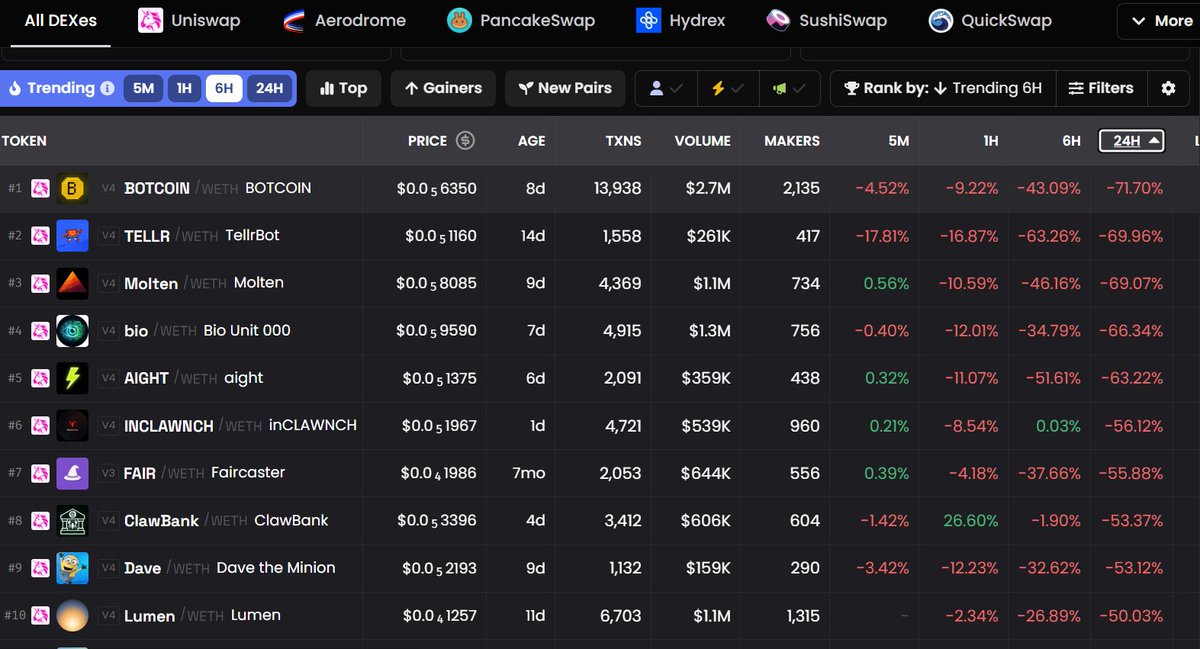
Task: Switch to the PancakeSwap tab
Action: [x=521, y=20]
